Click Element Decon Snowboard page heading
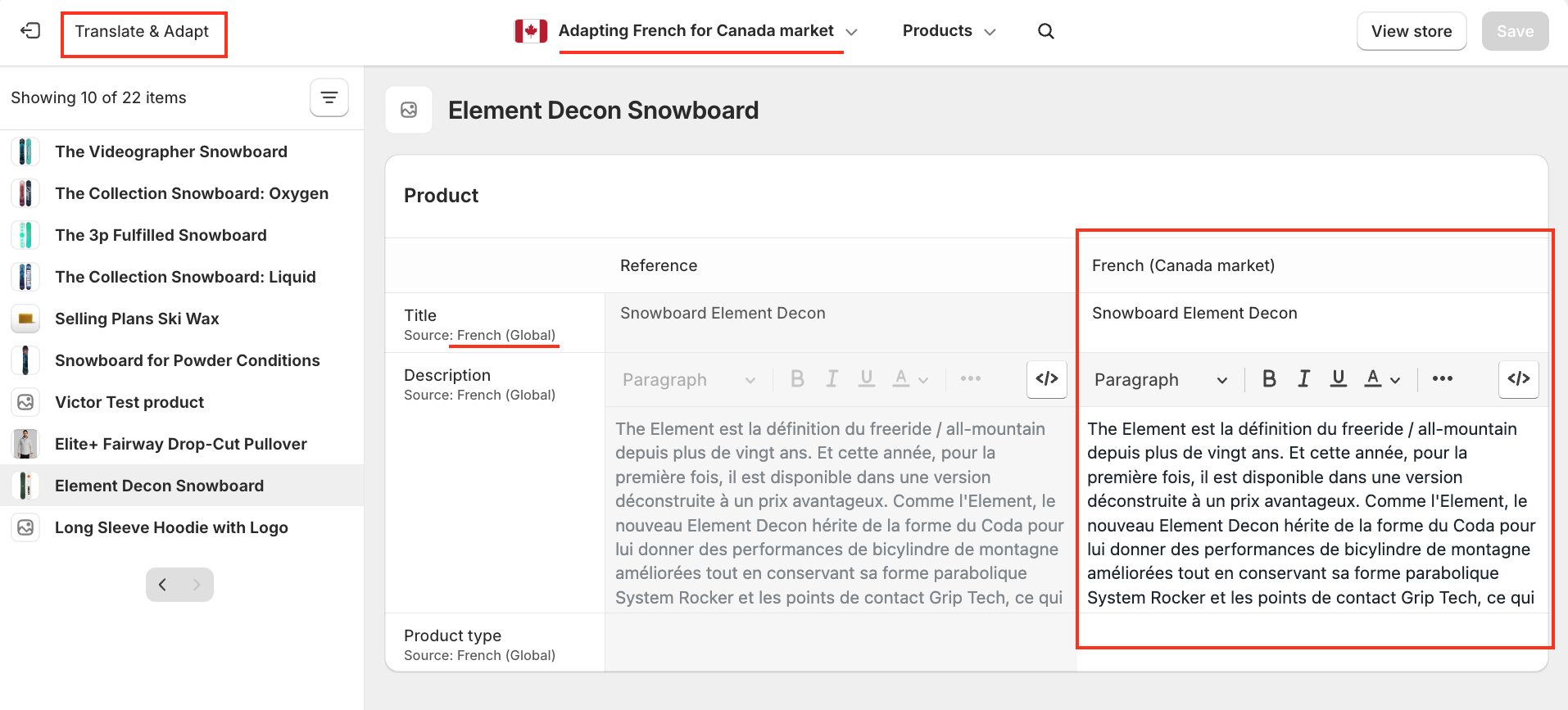The height and width of the screenshot is (710, 1568). (603, 110)
